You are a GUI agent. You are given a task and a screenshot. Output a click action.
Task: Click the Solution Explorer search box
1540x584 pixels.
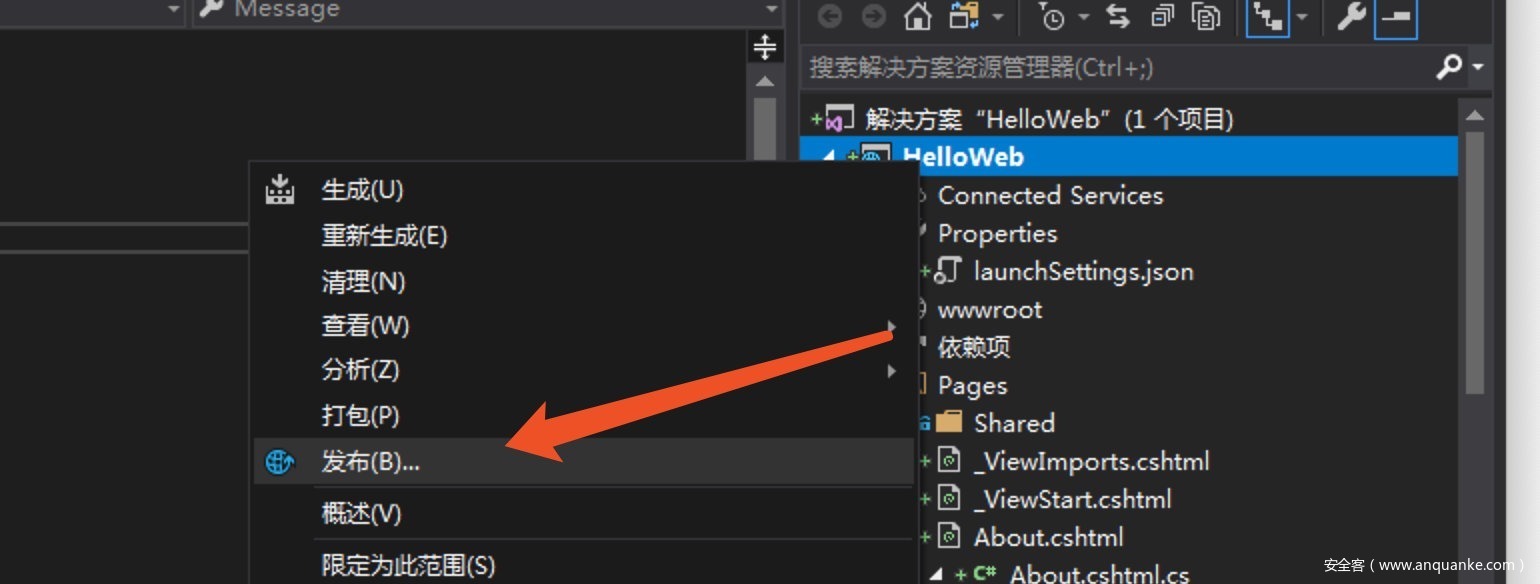tap(1110, 67)
